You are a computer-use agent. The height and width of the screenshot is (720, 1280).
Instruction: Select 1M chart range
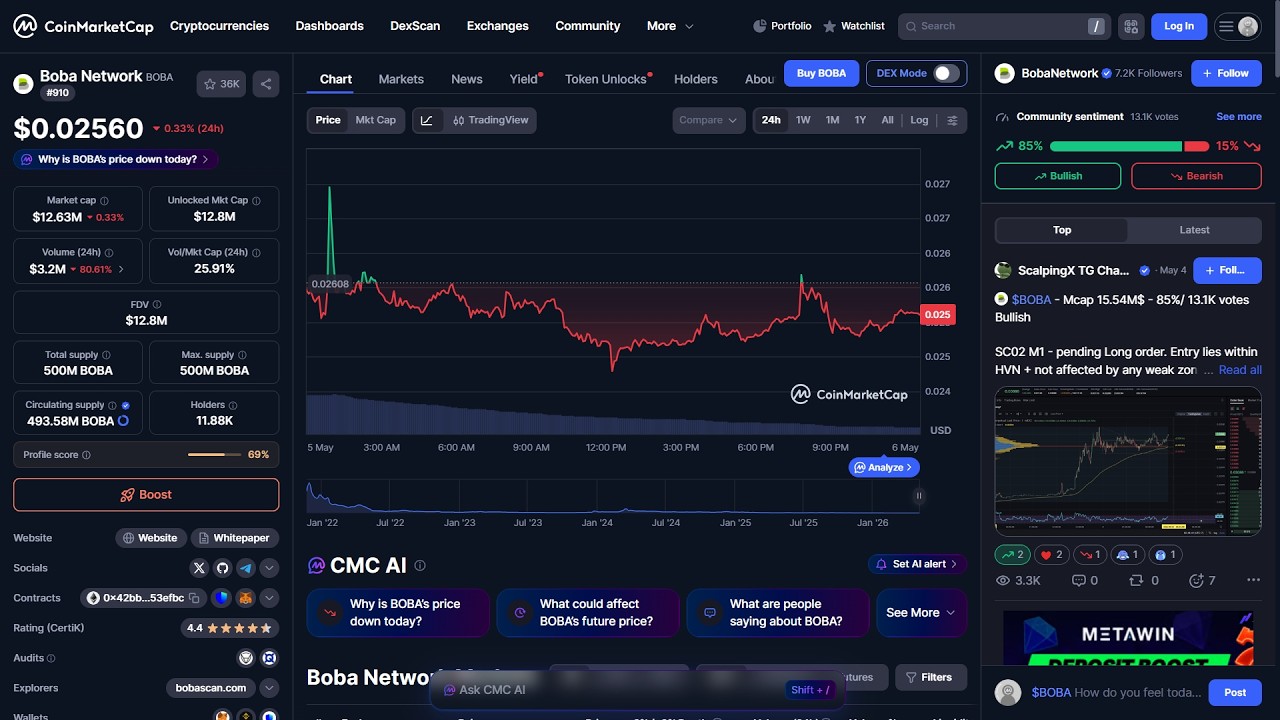pos(832,120)
